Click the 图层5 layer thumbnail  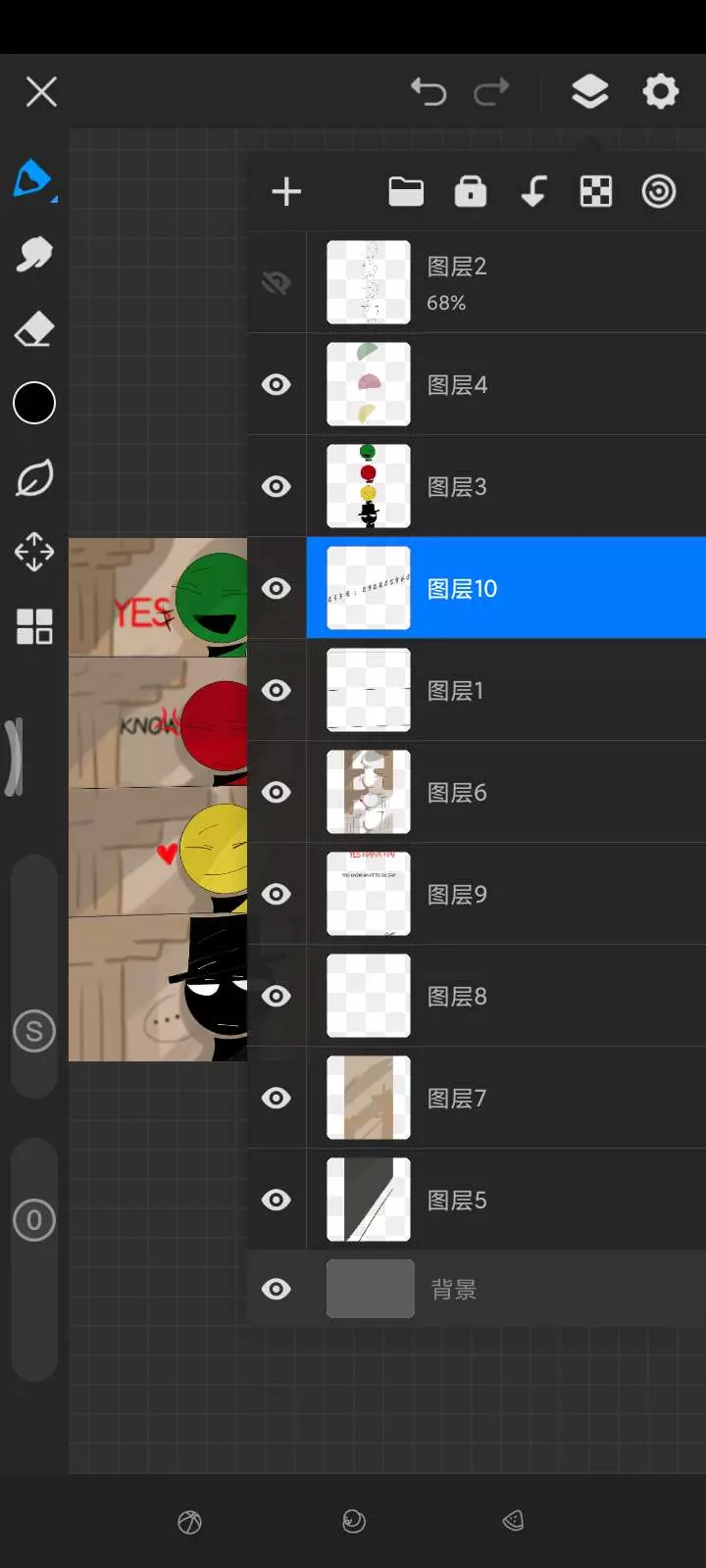tap(369, 1200)
